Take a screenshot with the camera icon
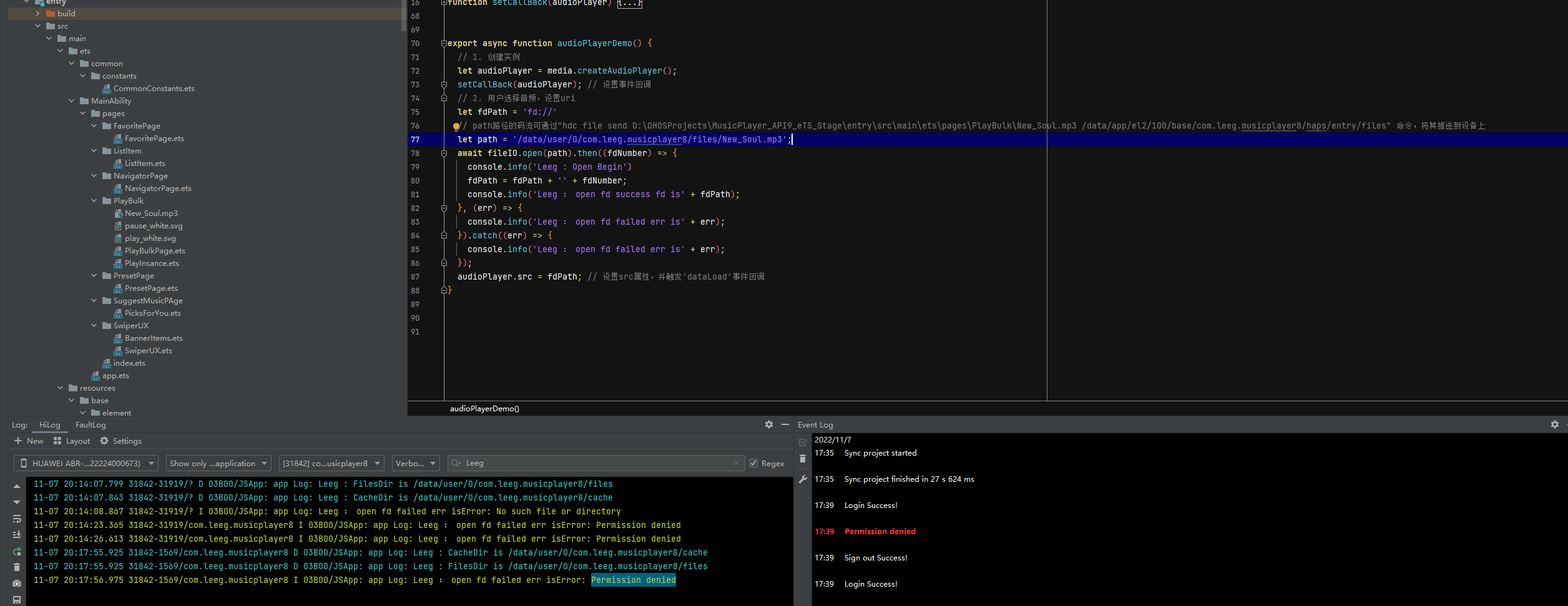1568x606 pixels. coord(17,584)
